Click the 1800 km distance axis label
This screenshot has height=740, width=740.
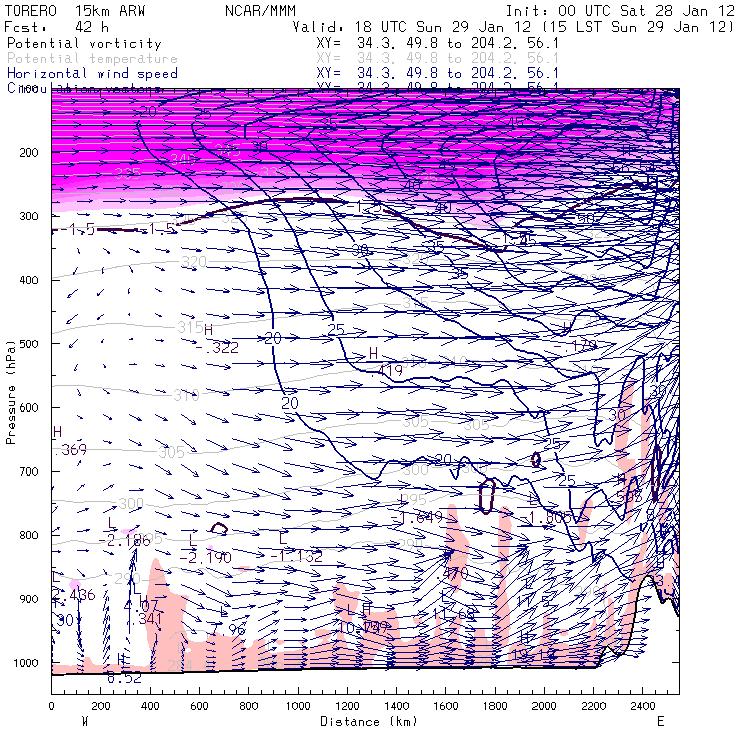(x=495, y=706)
